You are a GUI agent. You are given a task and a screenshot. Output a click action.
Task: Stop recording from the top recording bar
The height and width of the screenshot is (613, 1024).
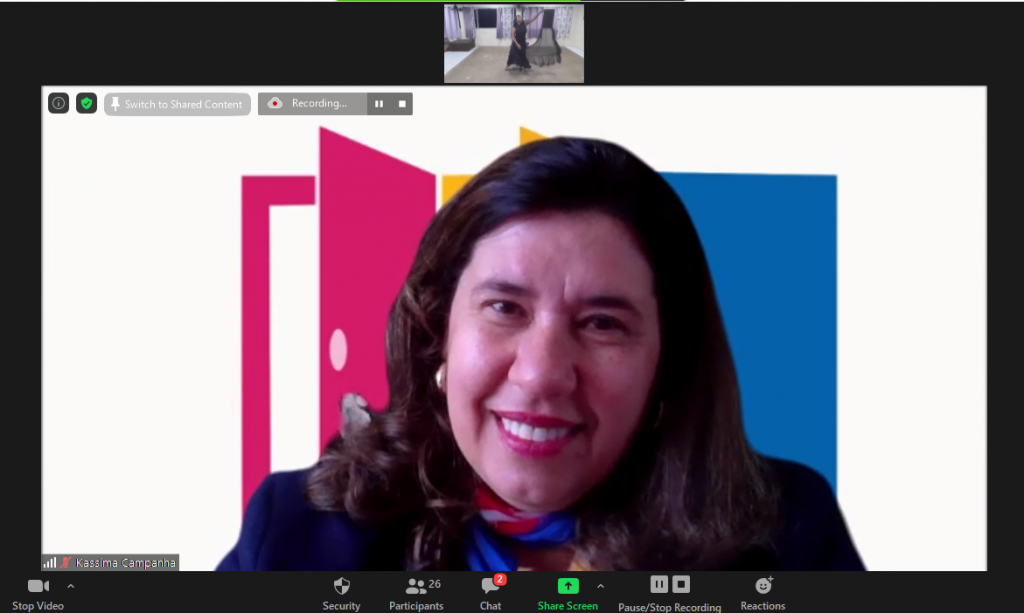(x=402, y=104)
